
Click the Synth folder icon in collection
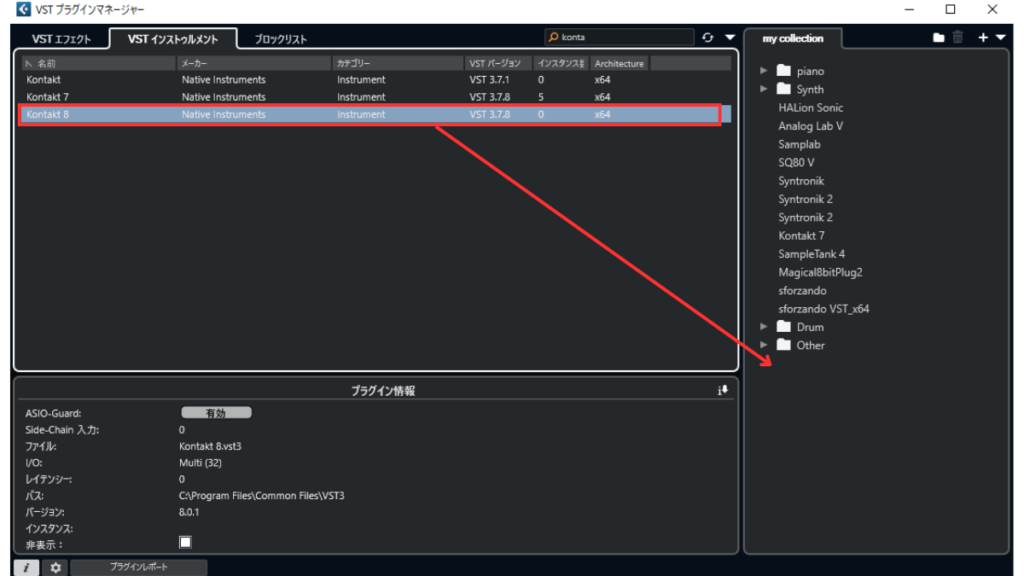[784, 89]
